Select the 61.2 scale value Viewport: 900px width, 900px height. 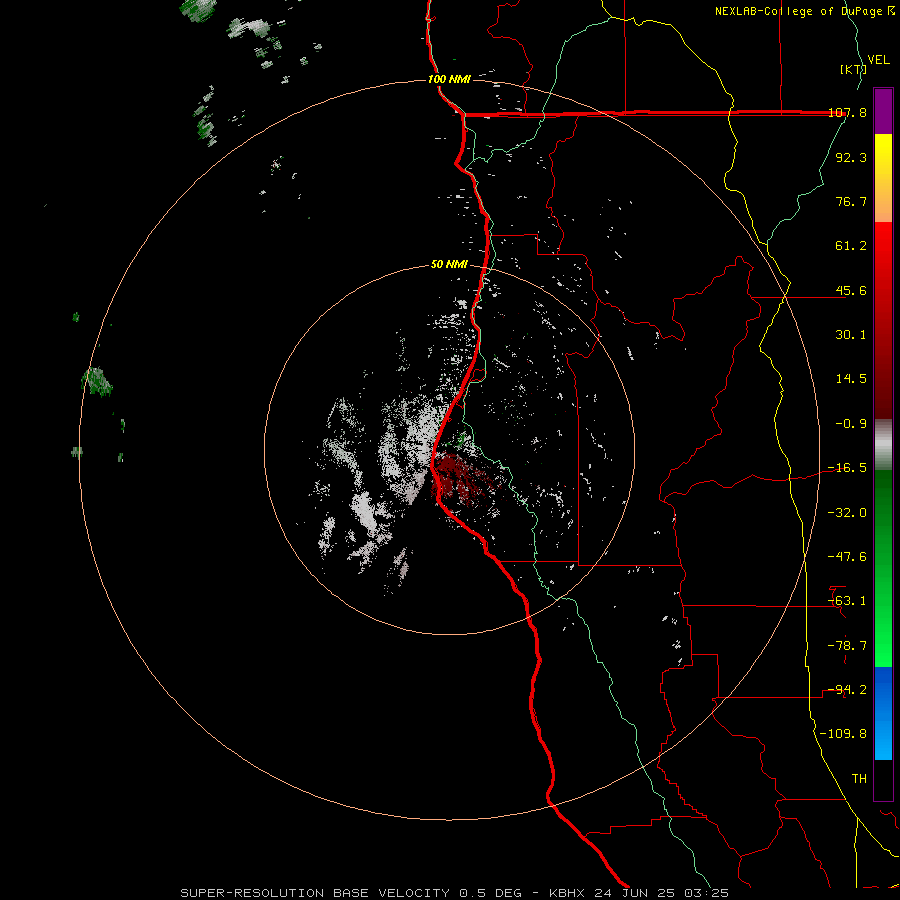[851, 246]
